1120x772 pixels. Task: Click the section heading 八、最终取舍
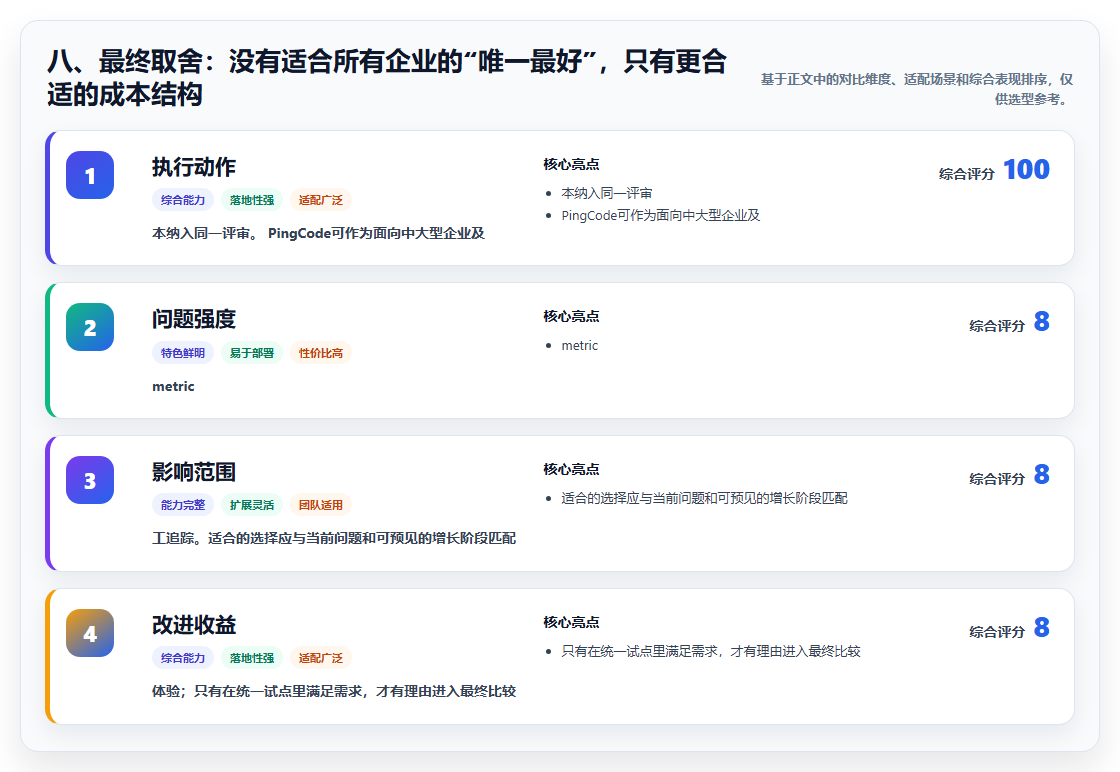[x=387, y=78]
